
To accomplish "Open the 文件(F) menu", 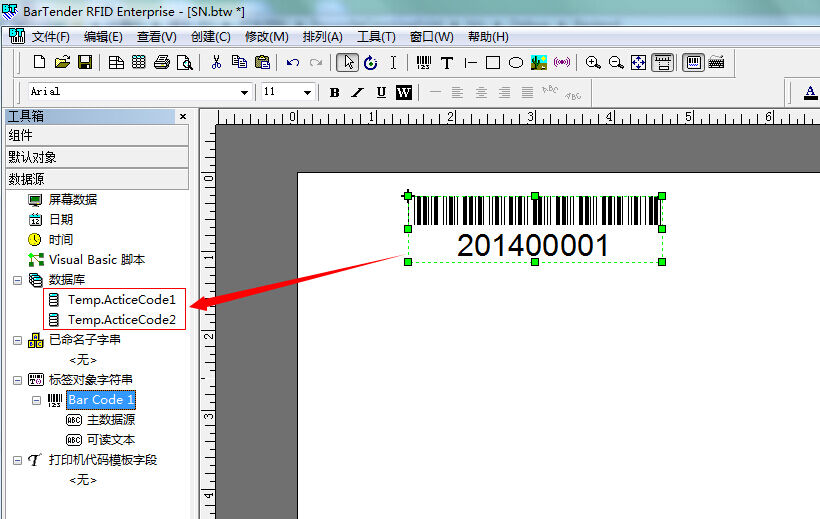I will coord(51,37).
